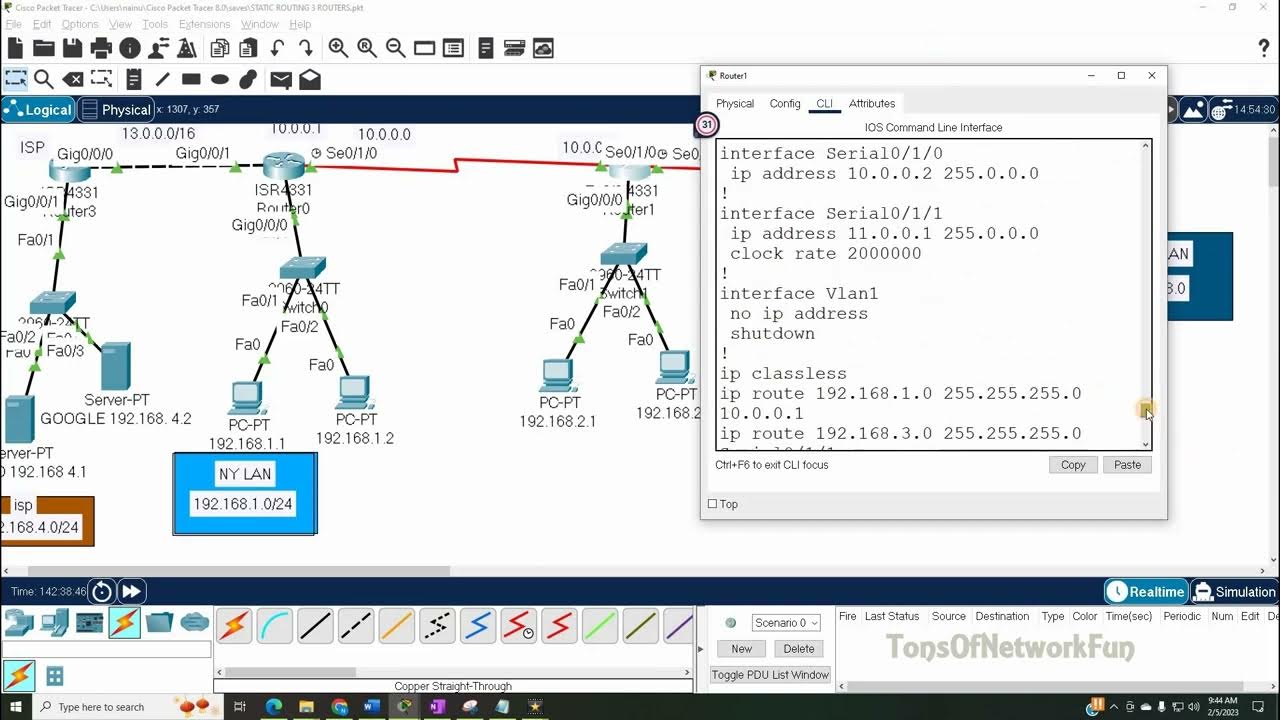
Task: Open the Scenario 0 dropdown
Action: click(x=786, y=622)
